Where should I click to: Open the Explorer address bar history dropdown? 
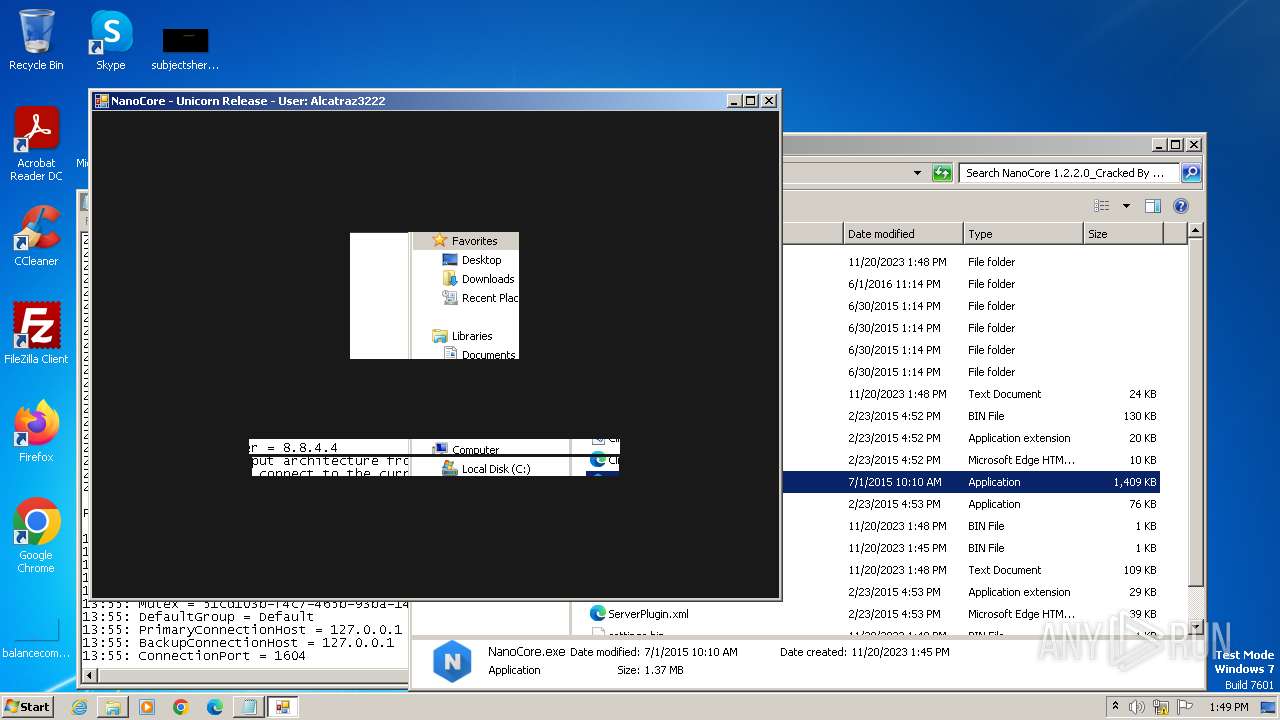[x=917, y=173]
